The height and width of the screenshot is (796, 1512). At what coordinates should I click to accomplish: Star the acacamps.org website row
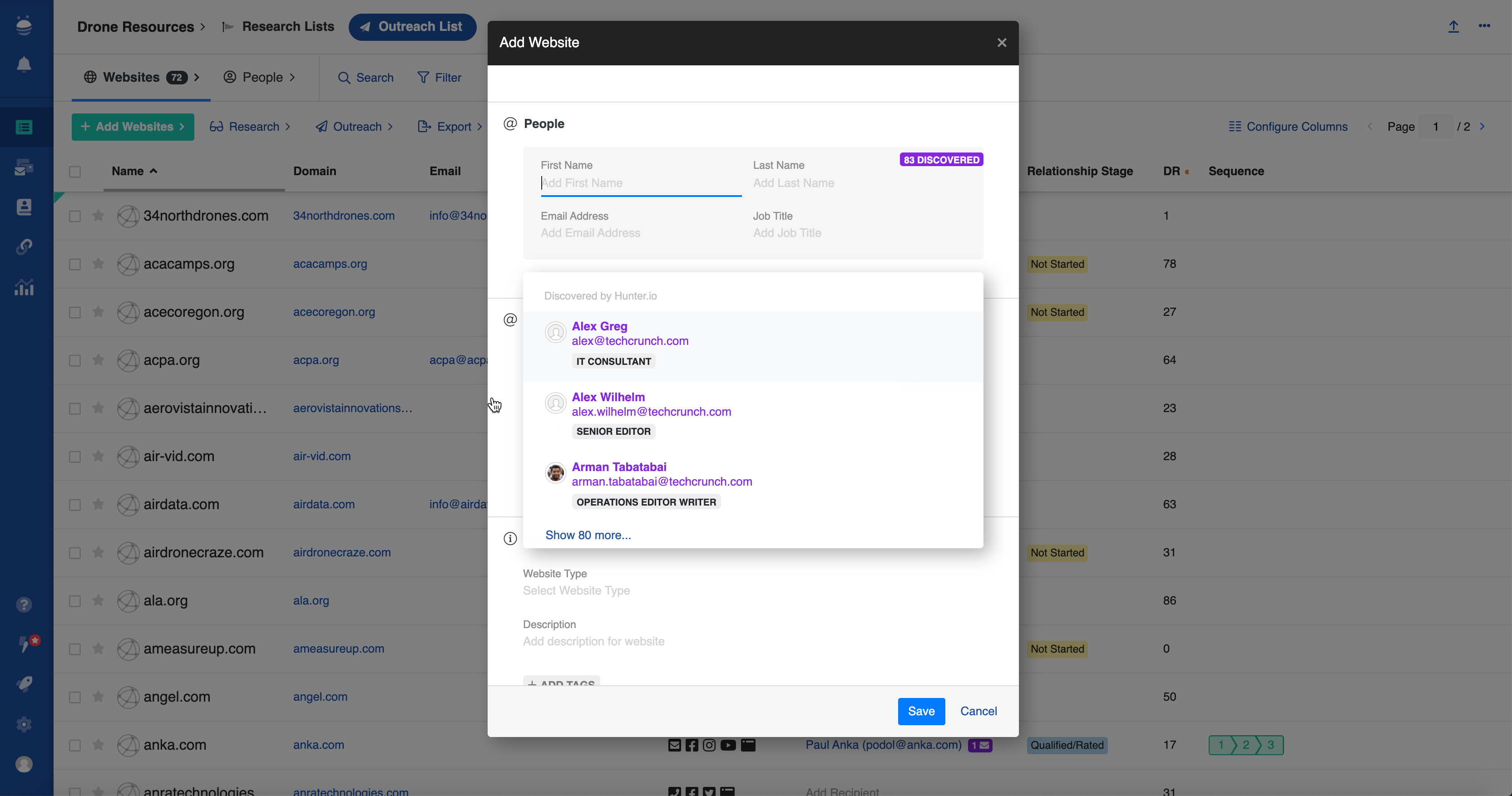(98, 264)
